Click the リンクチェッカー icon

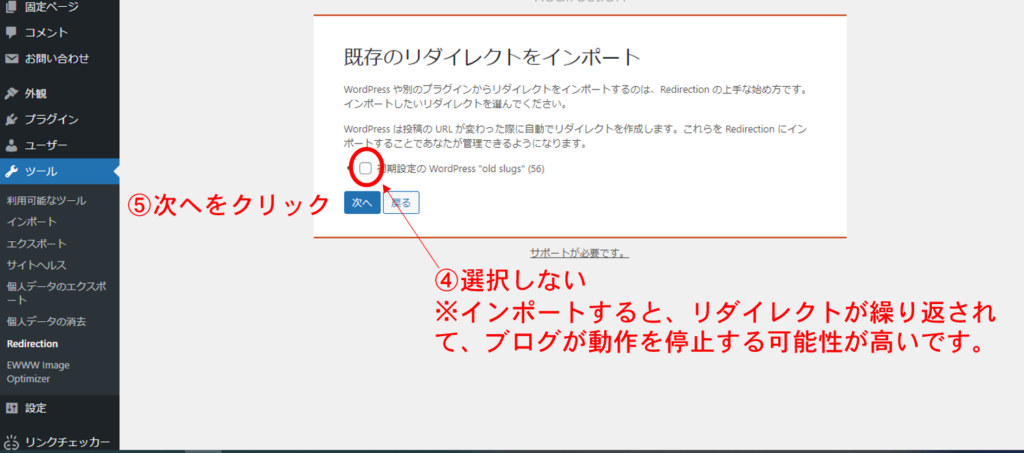pyautogui.click(x=11, y=442)
